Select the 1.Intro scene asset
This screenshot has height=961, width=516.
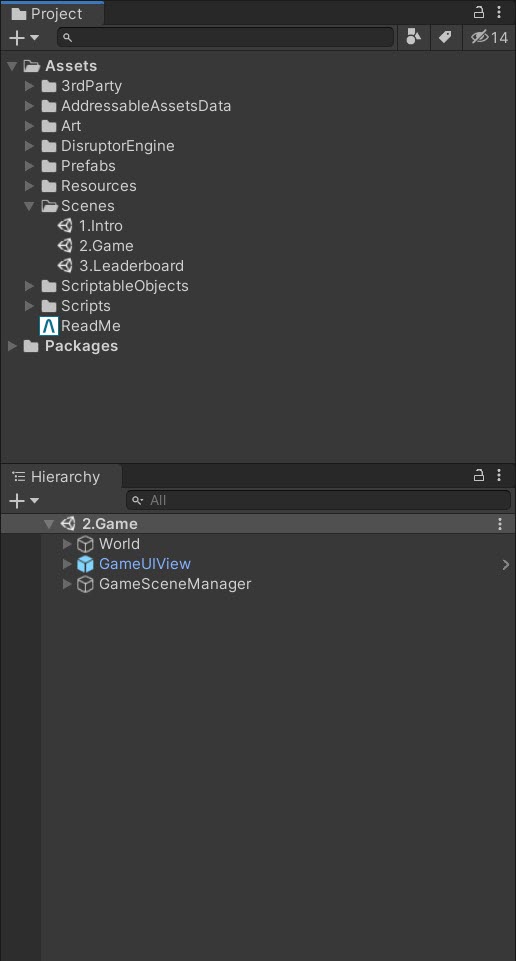point(90,226)
